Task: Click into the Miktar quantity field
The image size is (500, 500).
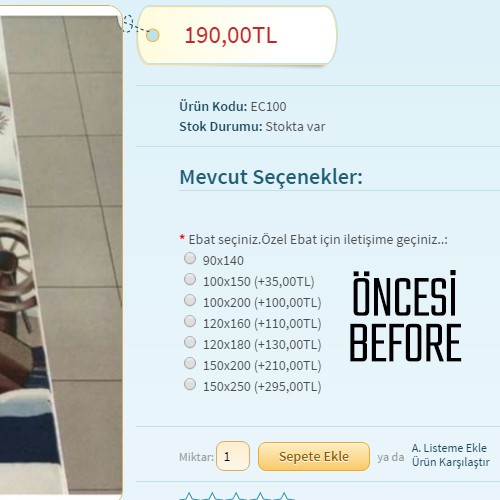Action: tap(233, 456)
